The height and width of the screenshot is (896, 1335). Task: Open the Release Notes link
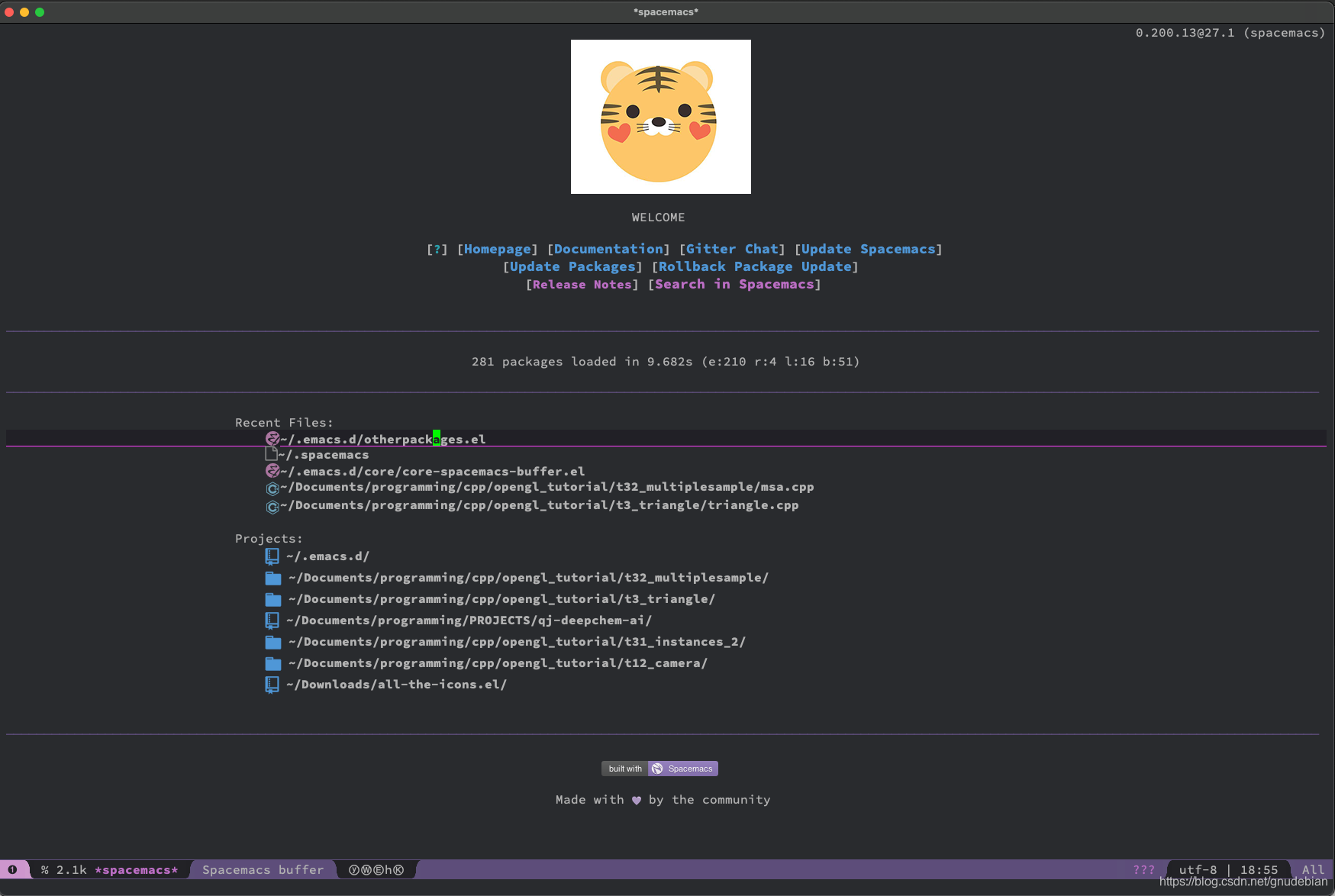(x=582, y=284)
